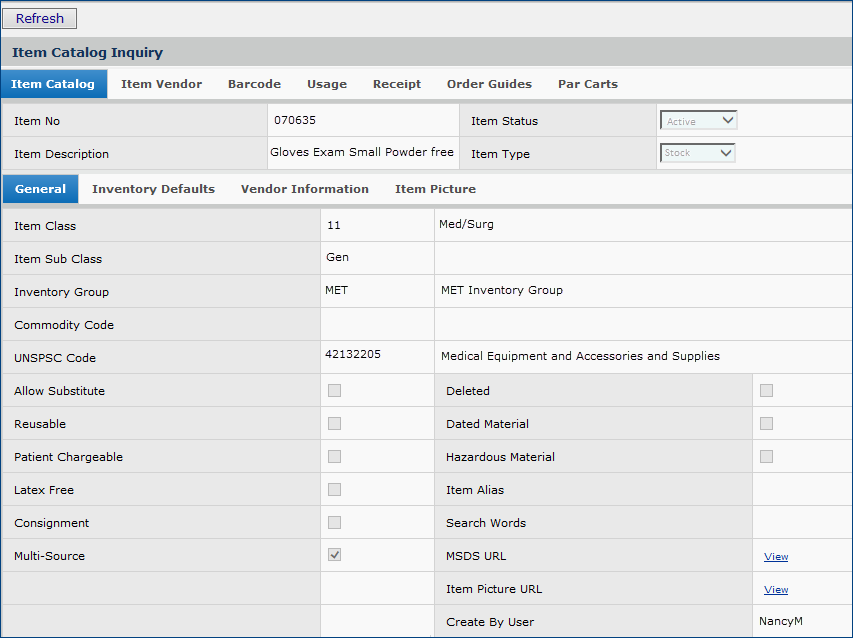
Task: Open the Barcode tab
Action: (254, 84)
